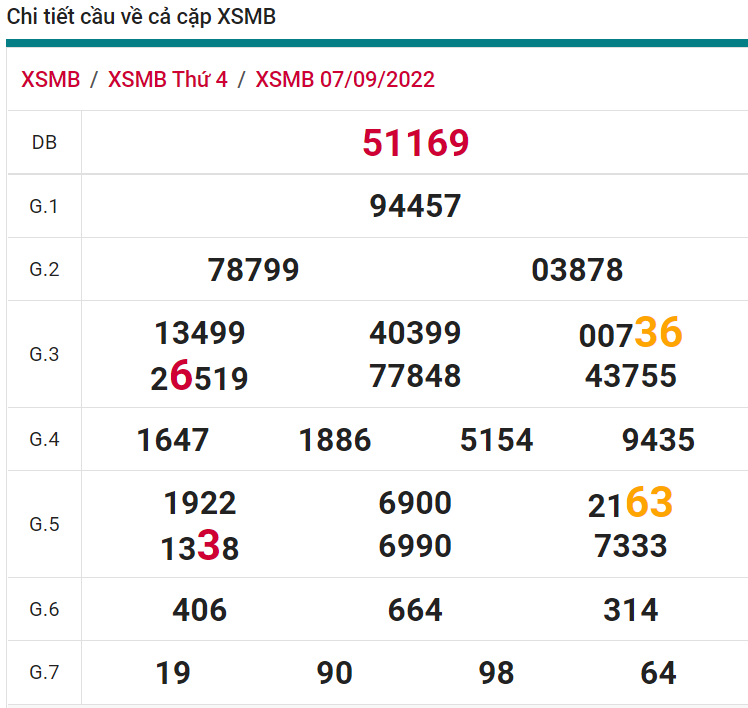Screen dimensions: 748x708
Task: Select G.6 number 314
Action: click(630, 610)
